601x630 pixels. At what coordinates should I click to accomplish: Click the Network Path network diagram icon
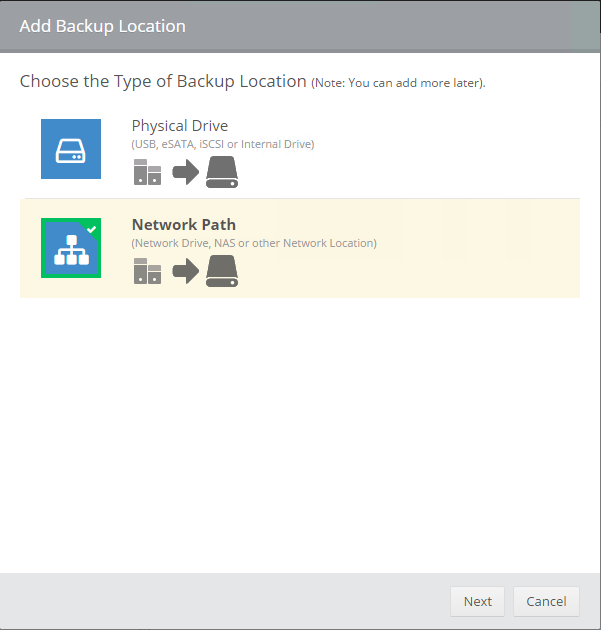point(70,249)
